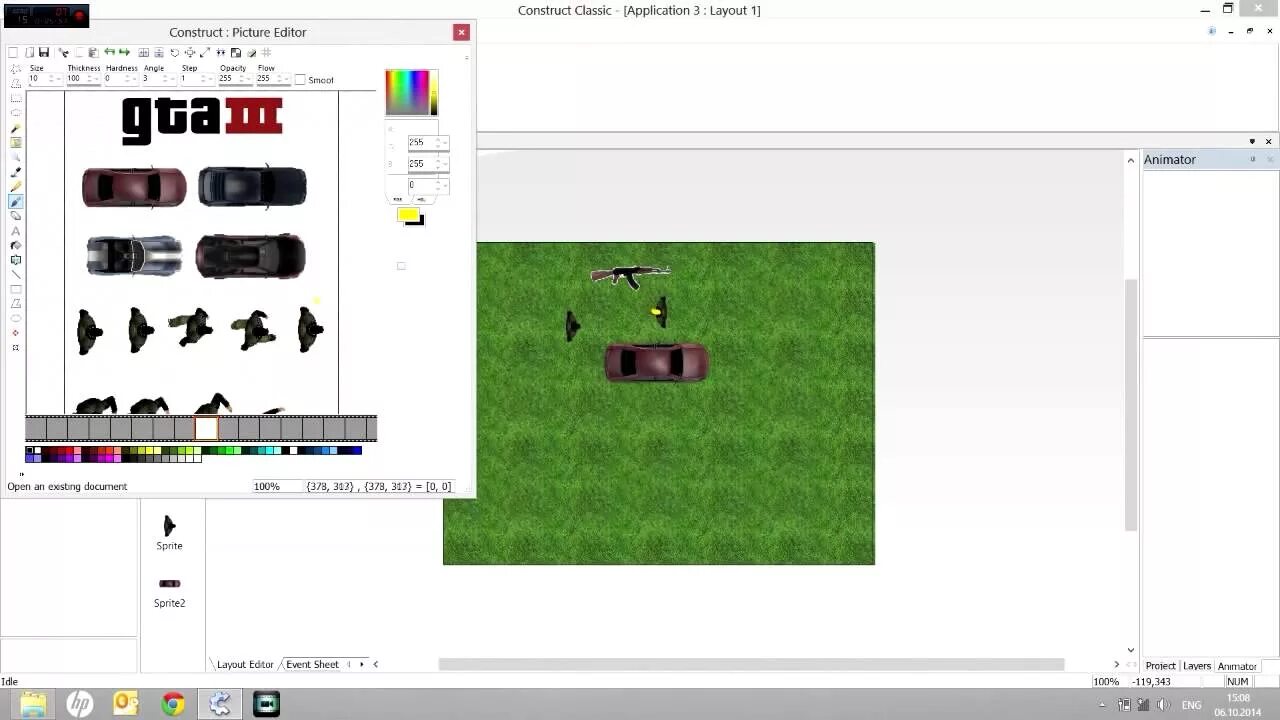The image size is (1280, 720).
Task: Click the ENG language indicator in system tray
Action: [1191, 705]
